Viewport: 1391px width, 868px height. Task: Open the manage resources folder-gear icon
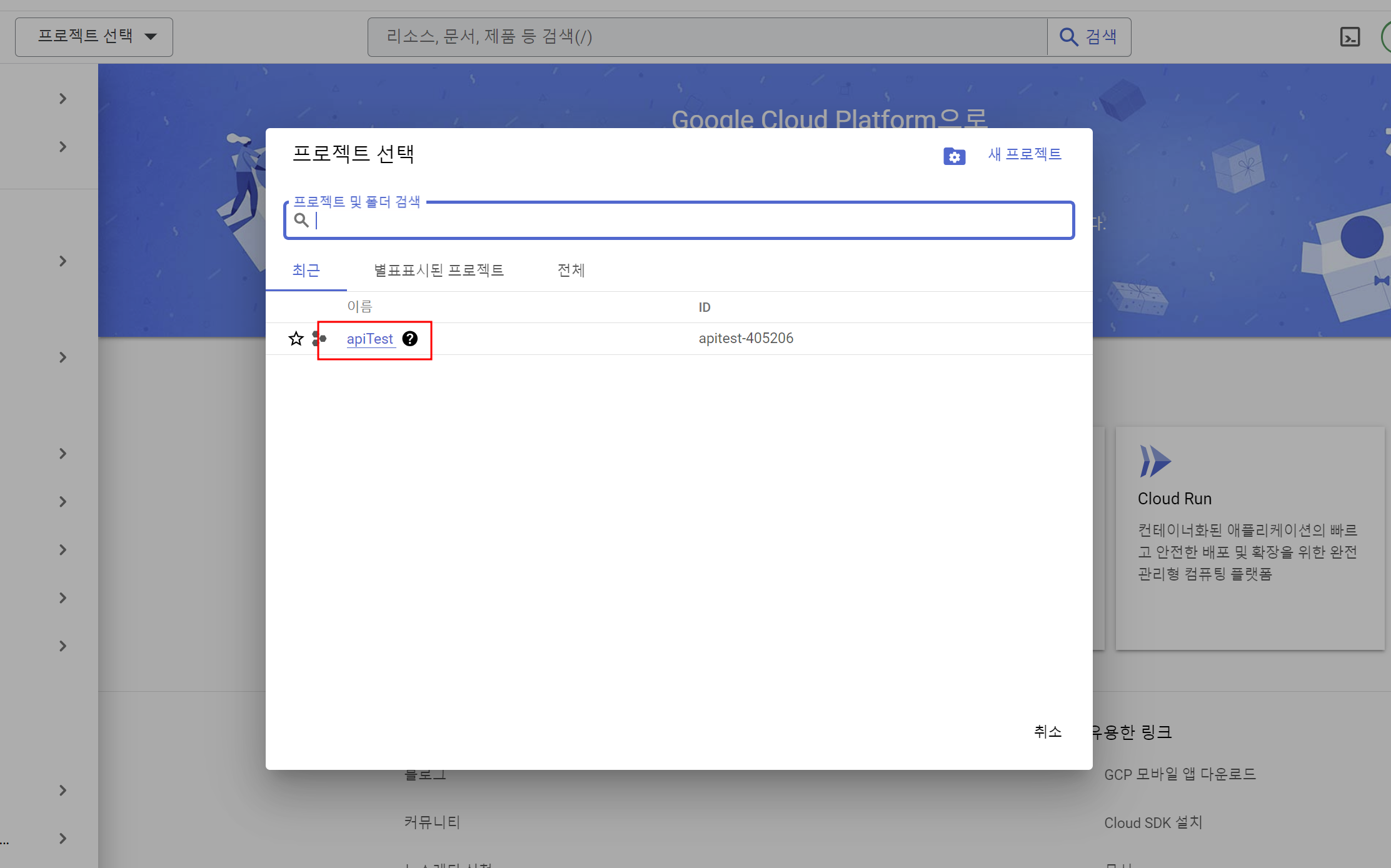(x=954, y=156)
